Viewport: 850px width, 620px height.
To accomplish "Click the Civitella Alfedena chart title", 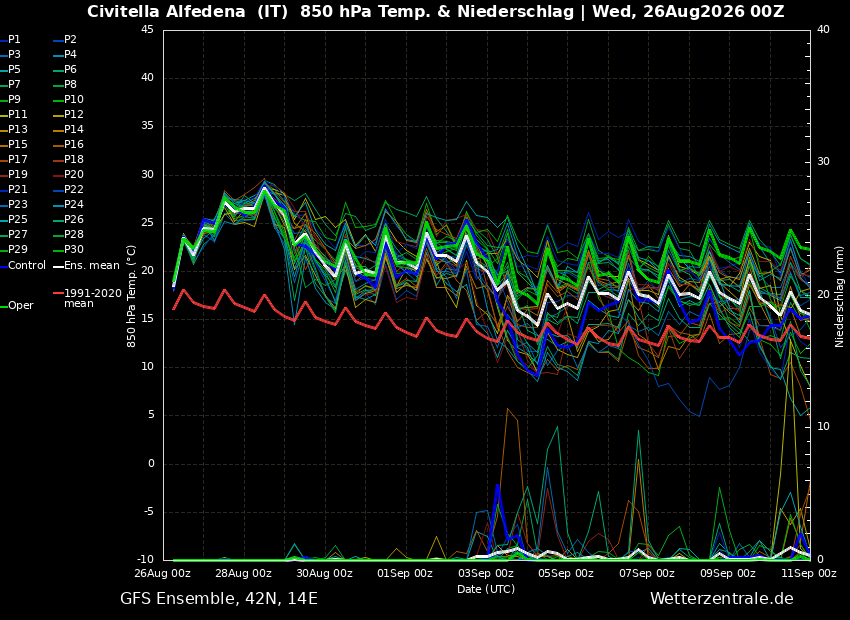I will pyautogui.click(x=435, y=11).
